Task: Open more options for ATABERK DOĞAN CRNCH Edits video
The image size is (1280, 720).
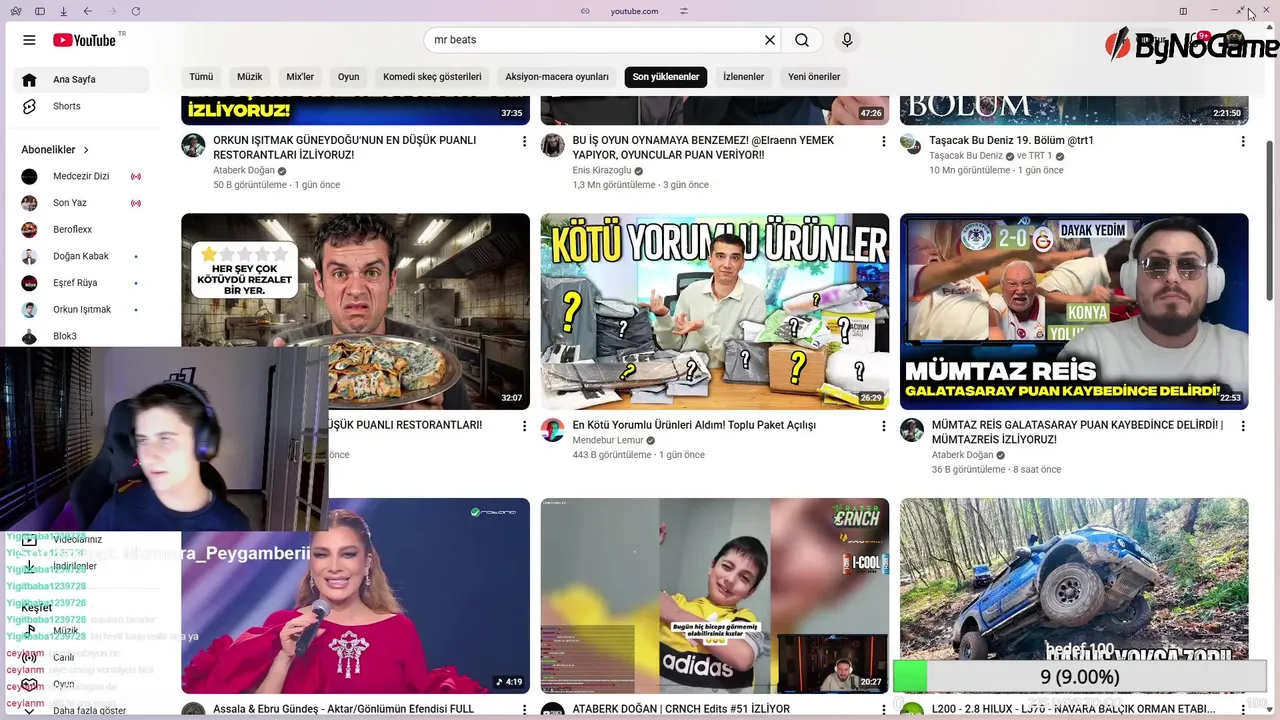Action: point(883,710)
